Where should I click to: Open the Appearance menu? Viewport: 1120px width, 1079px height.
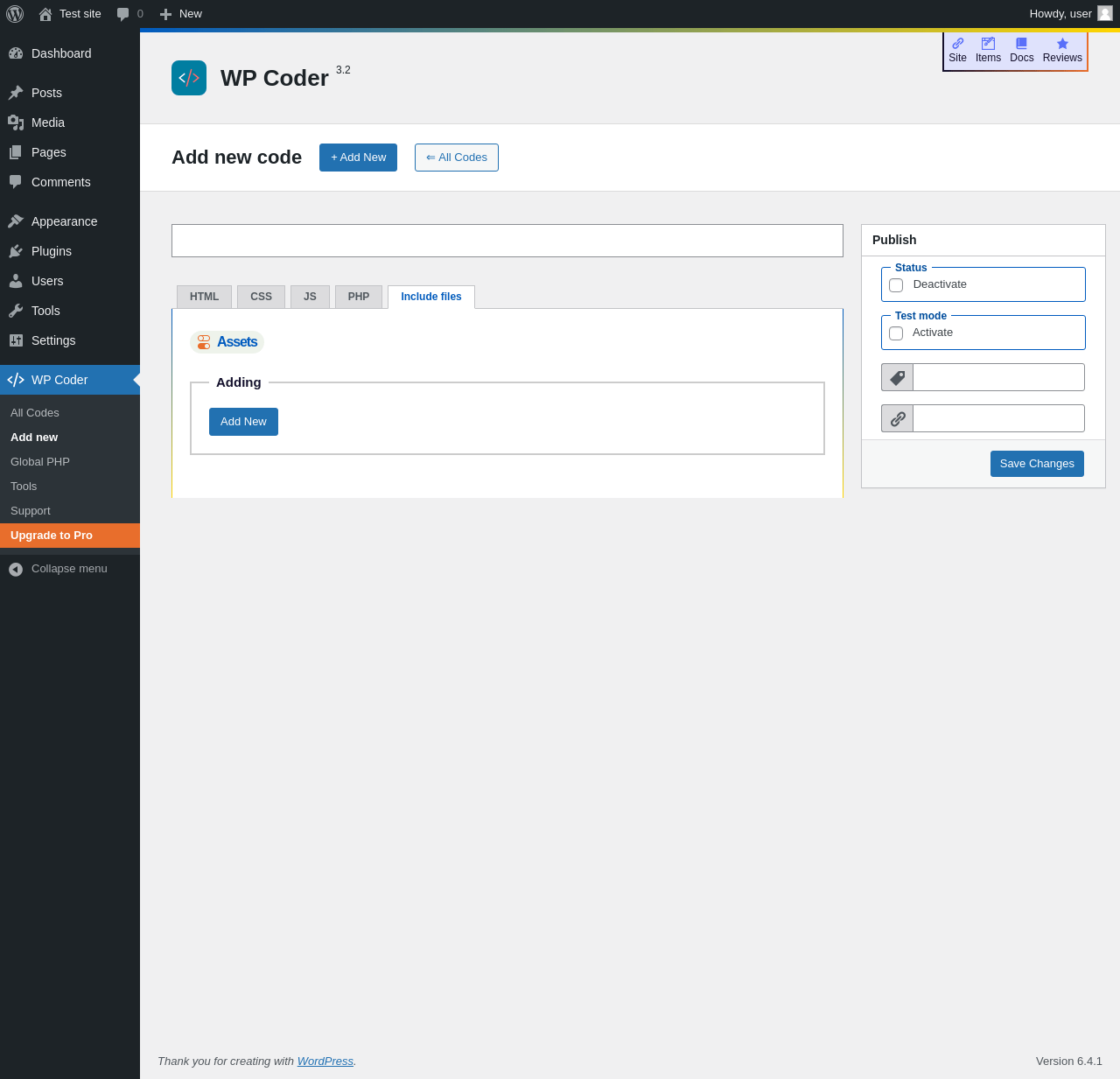pos(70,221)
